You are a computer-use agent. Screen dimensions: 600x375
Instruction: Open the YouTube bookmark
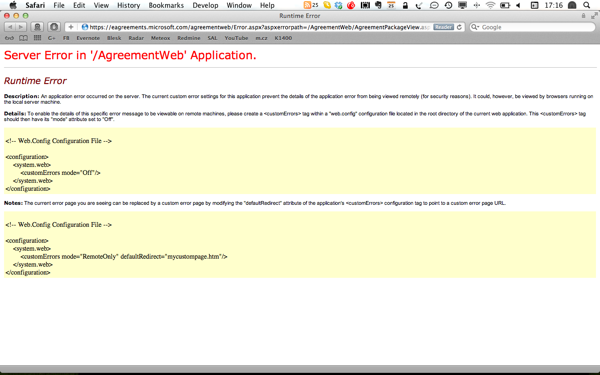[236, 38]
